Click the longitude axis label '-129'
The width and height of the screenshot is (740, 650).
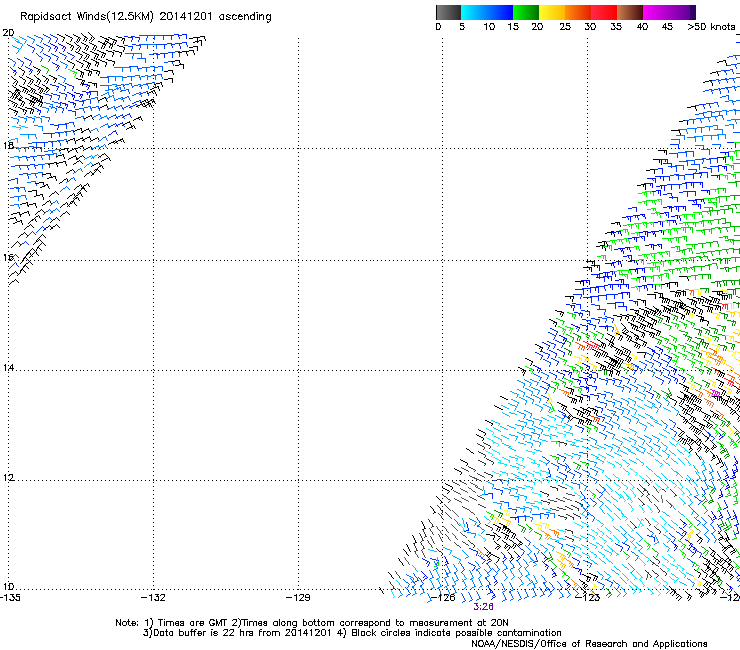298,598
